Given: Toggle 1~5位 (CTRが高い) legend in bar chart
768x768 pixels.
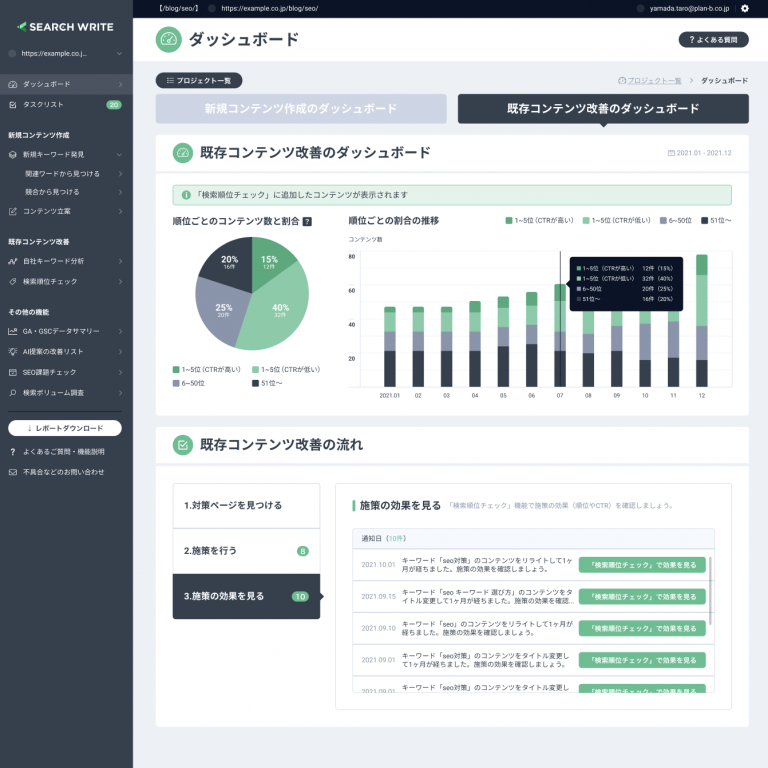Looking at the screenshot, I should [539, 221].
